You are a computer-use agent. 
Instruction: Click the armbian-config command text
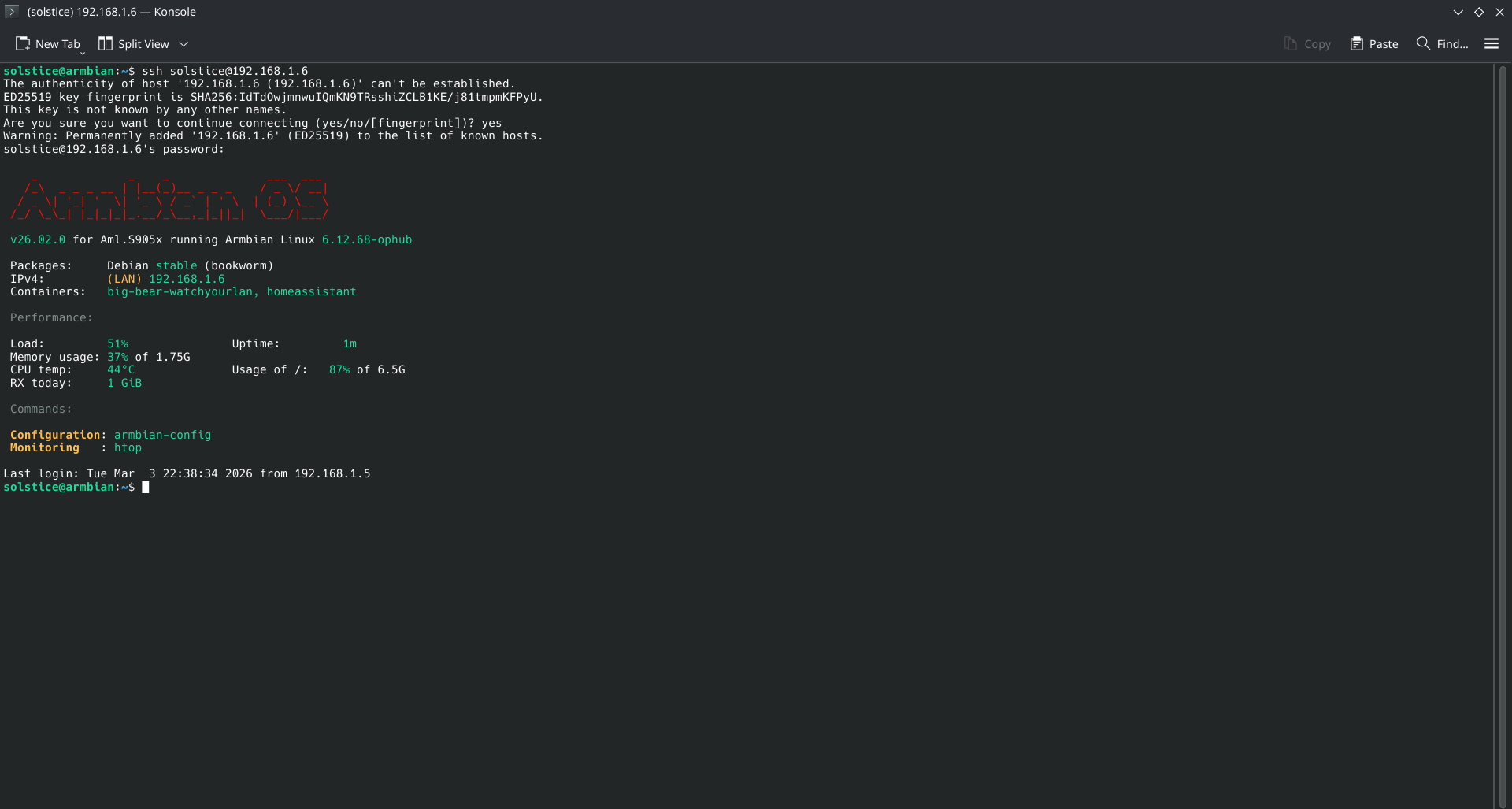(162, 435)
